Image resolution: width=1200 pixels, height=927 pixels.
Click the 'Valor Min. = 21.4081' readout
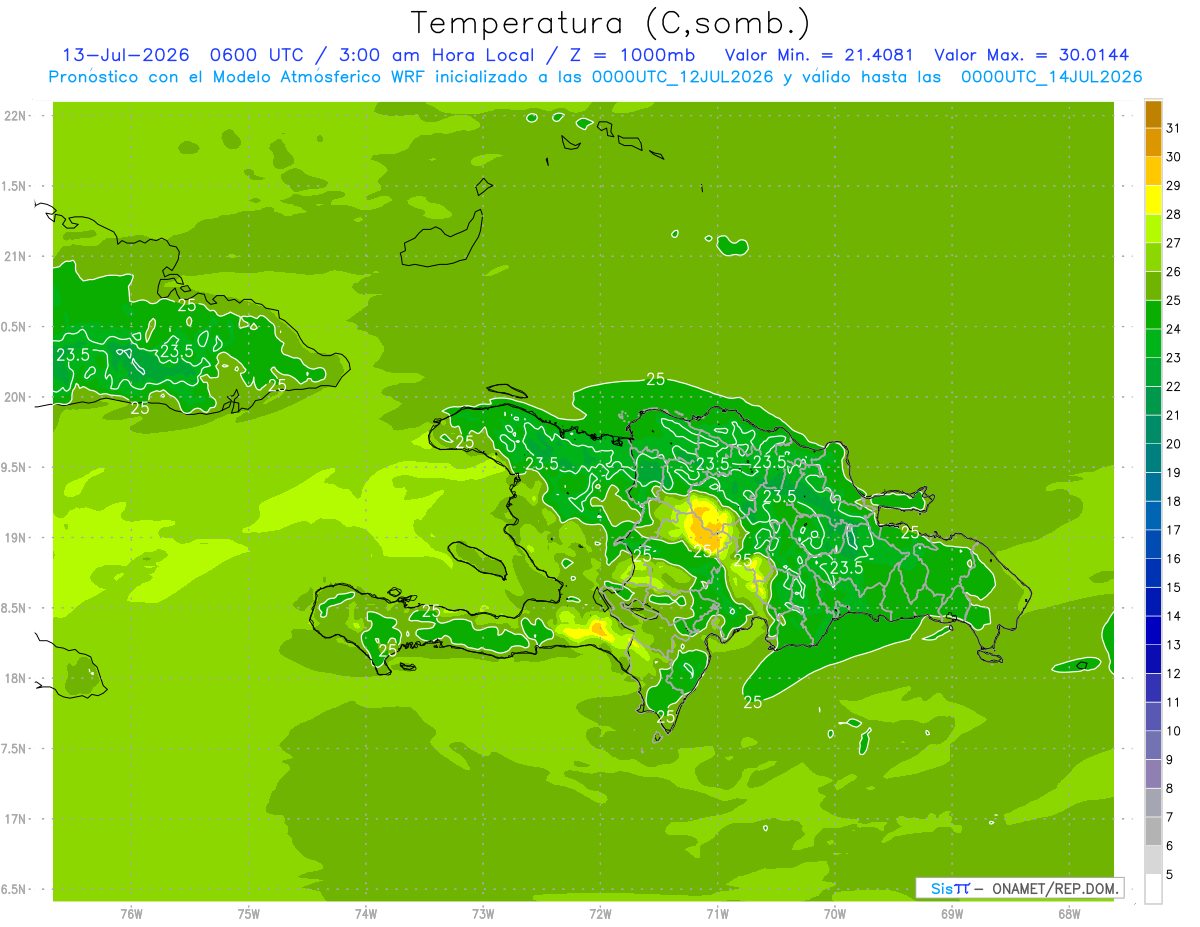pos(818,54)
